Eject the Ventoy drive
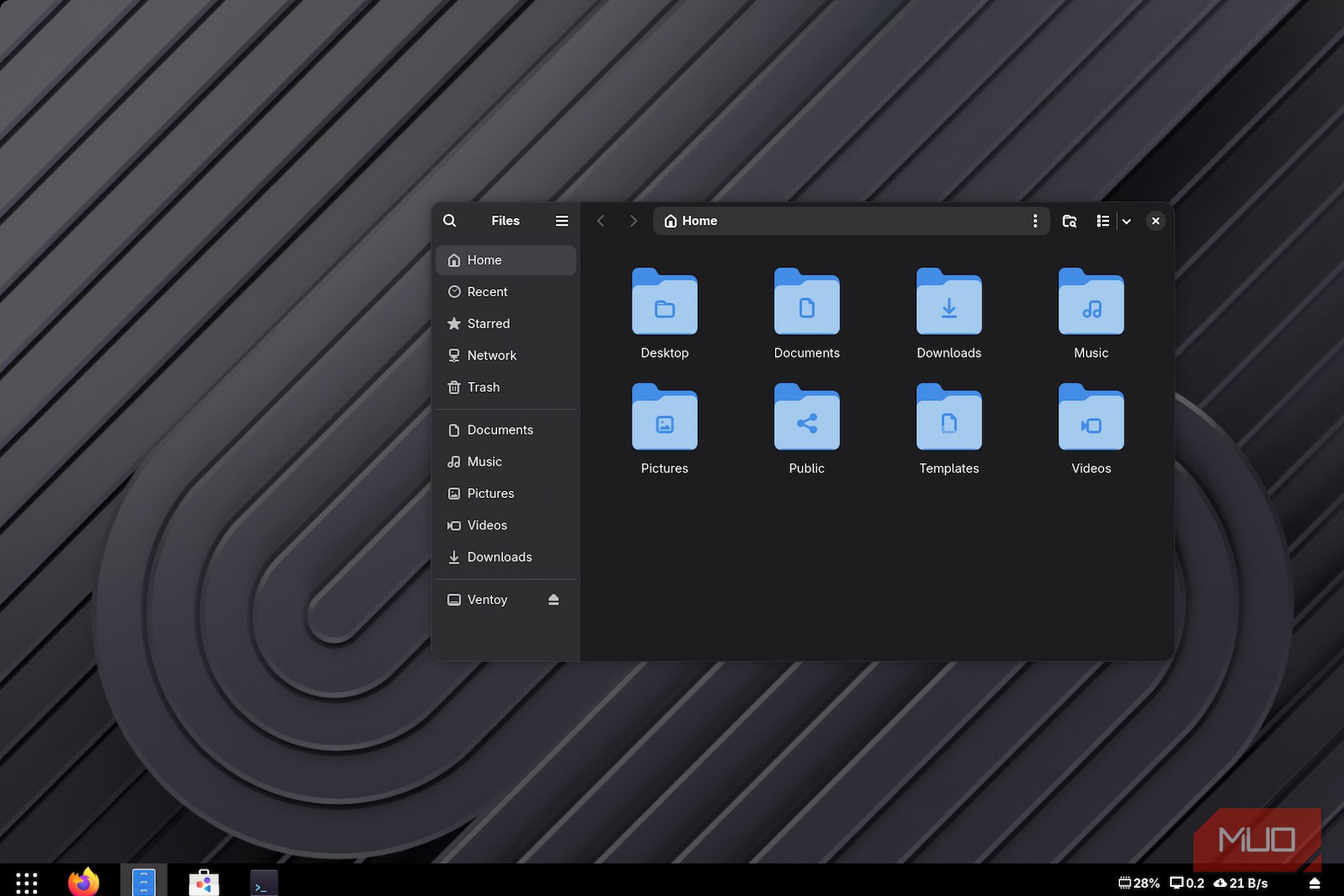Viewport: 1344px width, 896px height. pyautogui.click(x=554, y=600)
